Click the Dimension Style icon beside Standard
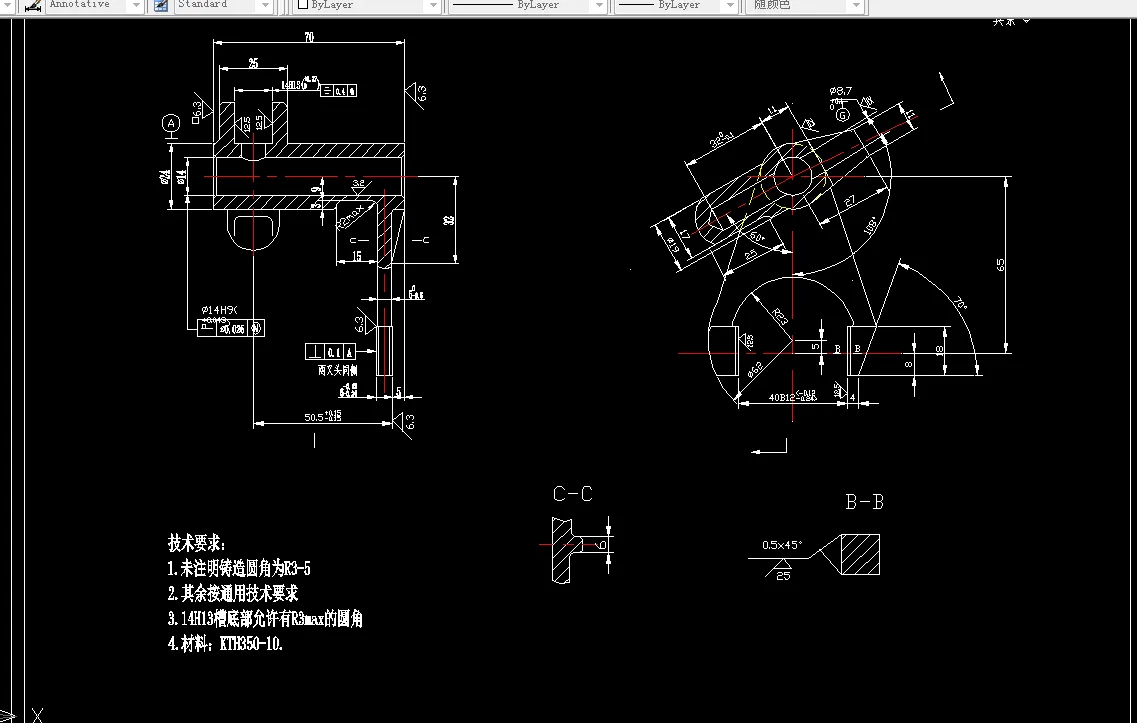This screenshot has width=1137, height=723. click(159, 5)
